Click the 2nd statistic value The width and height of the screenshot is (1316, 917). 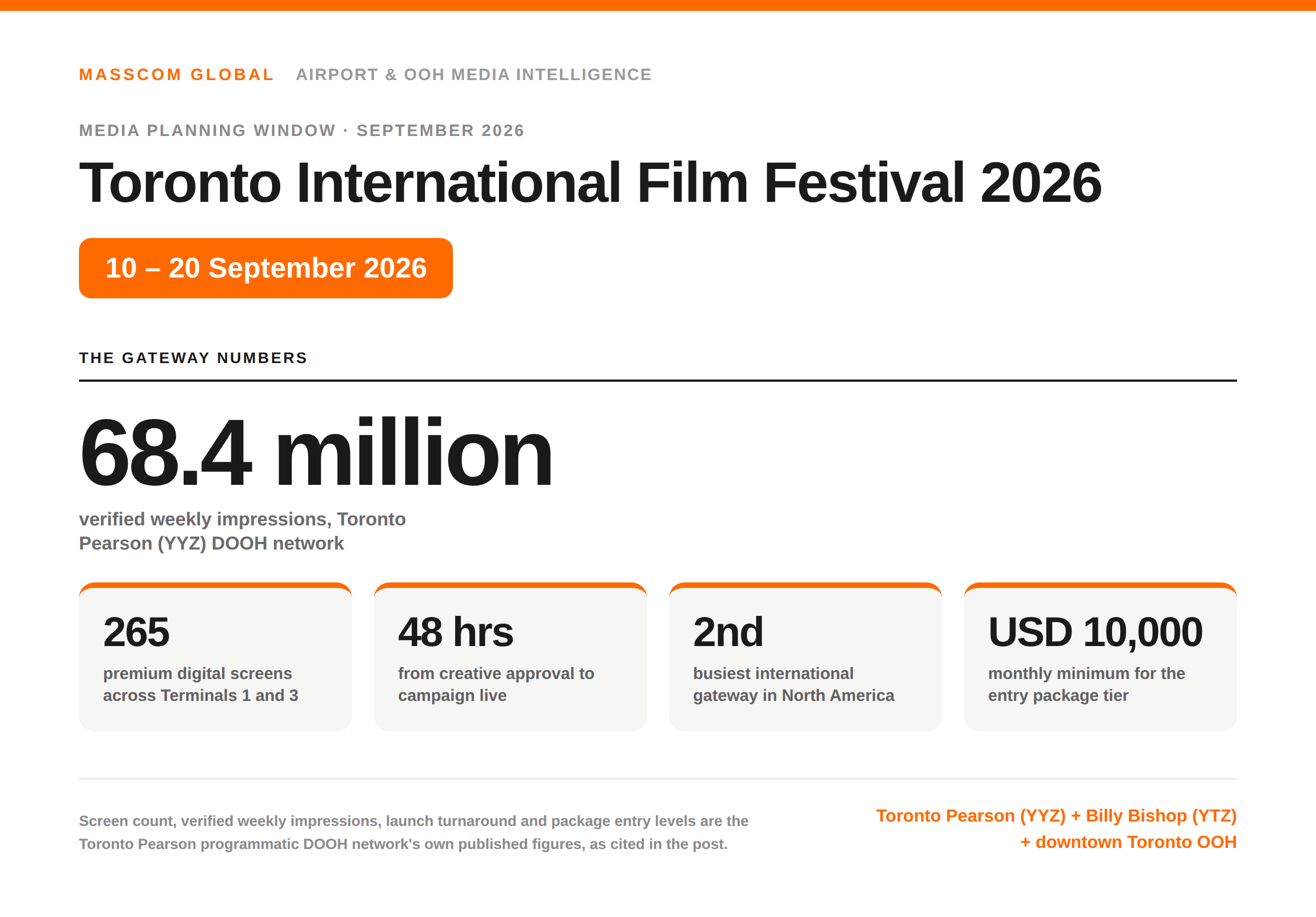click(728, 632)
